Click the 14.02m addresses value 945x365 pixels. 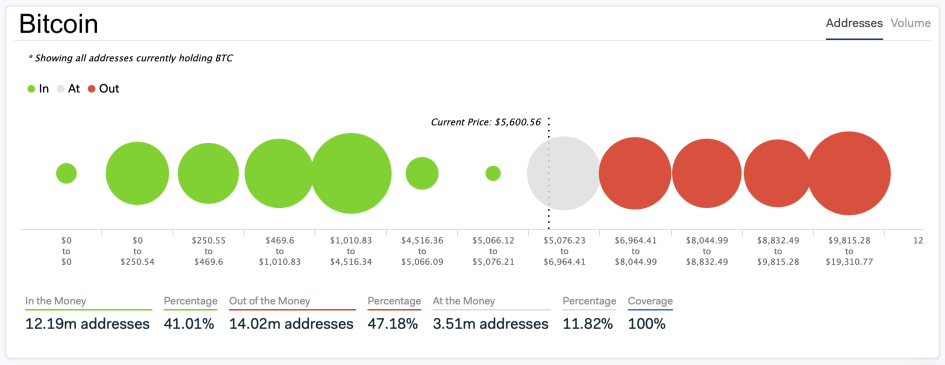tap(291, 323)
